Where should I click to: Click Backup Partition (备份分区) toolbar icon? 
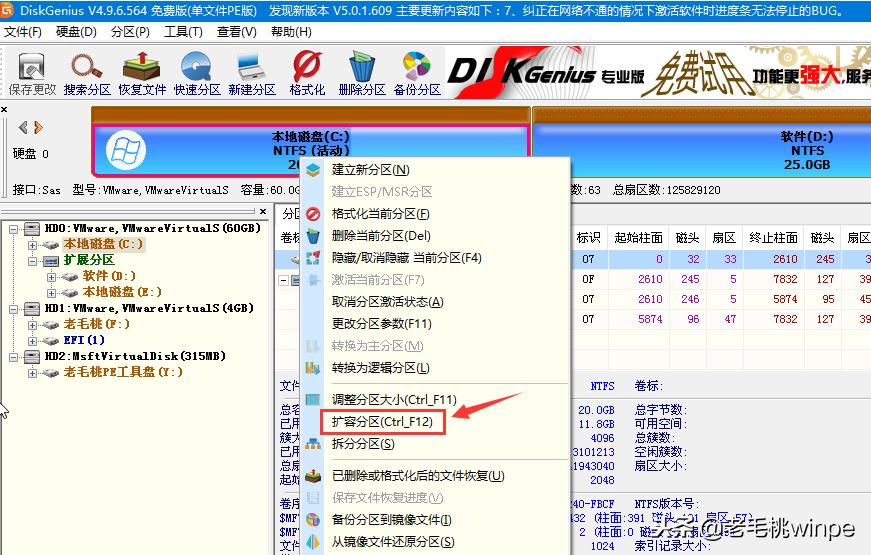pos(417,73)
